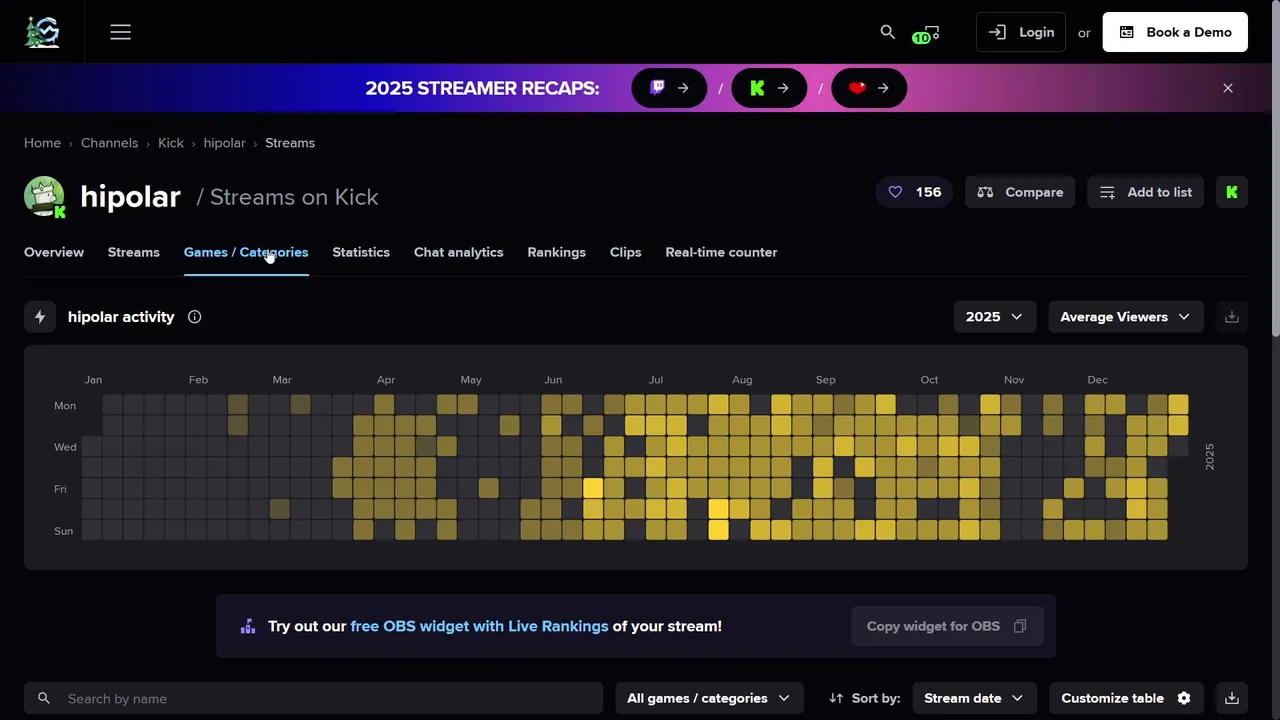Viewport: 1280px width, 720px height.
Task: Click Add to list button
Action: coord(1145,192)
